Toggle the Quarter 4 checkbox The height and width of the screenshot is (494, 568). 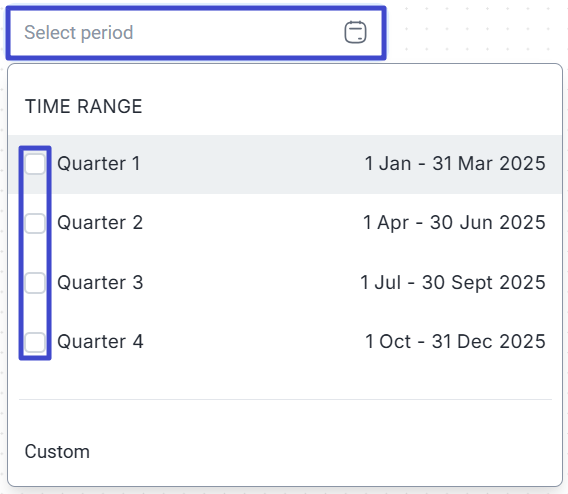tap(35, 342)
